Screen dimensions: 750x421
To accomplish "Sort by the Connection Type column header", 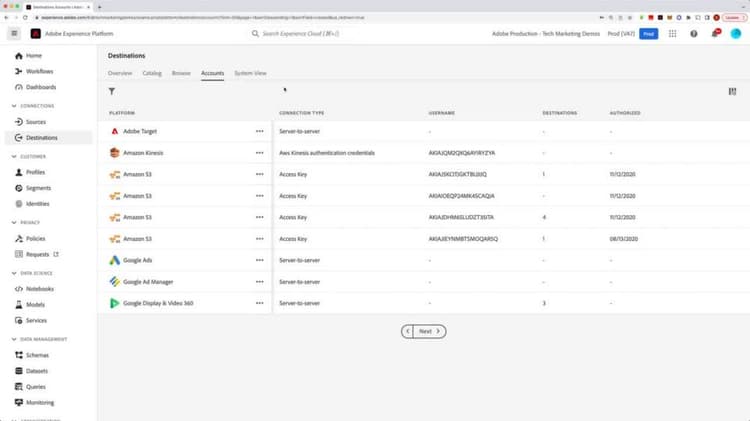I will 301,113.
